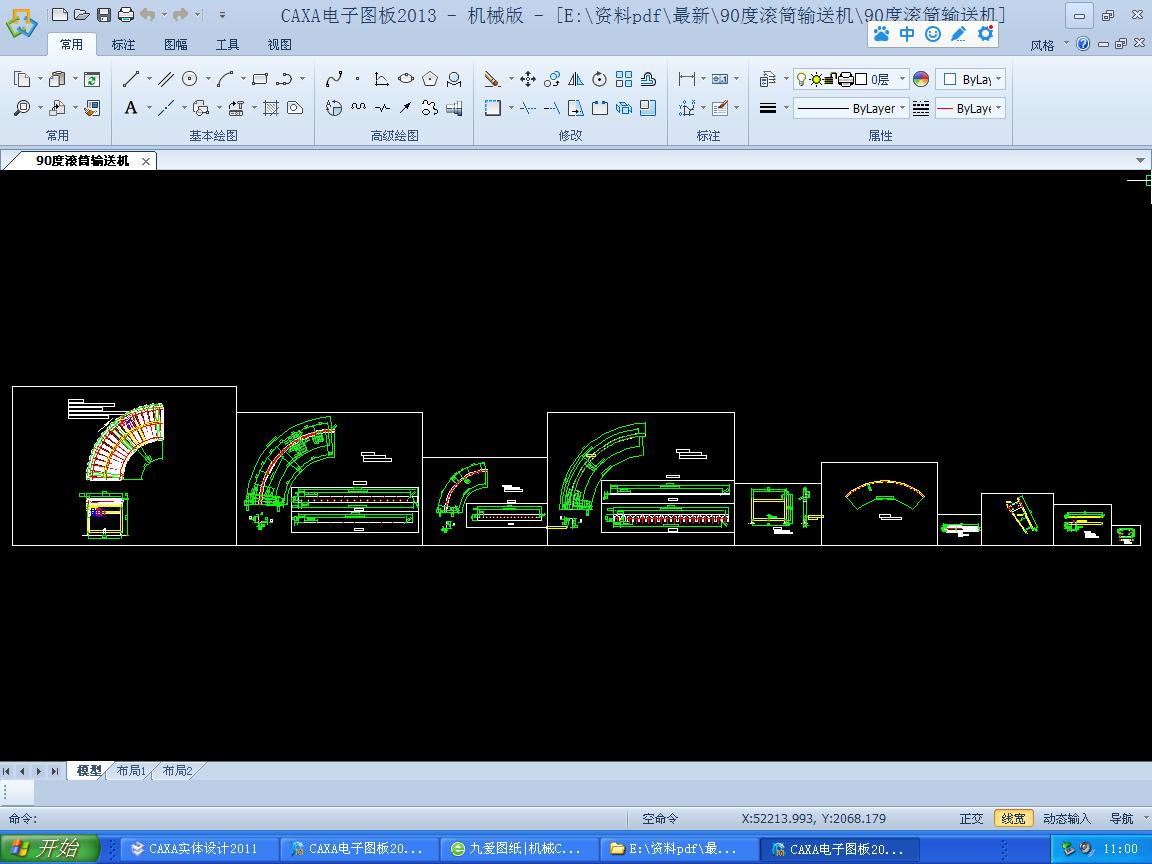
Task: Select the Circle drawing tool
Action: pyautogui.click(x=190, y=79)
